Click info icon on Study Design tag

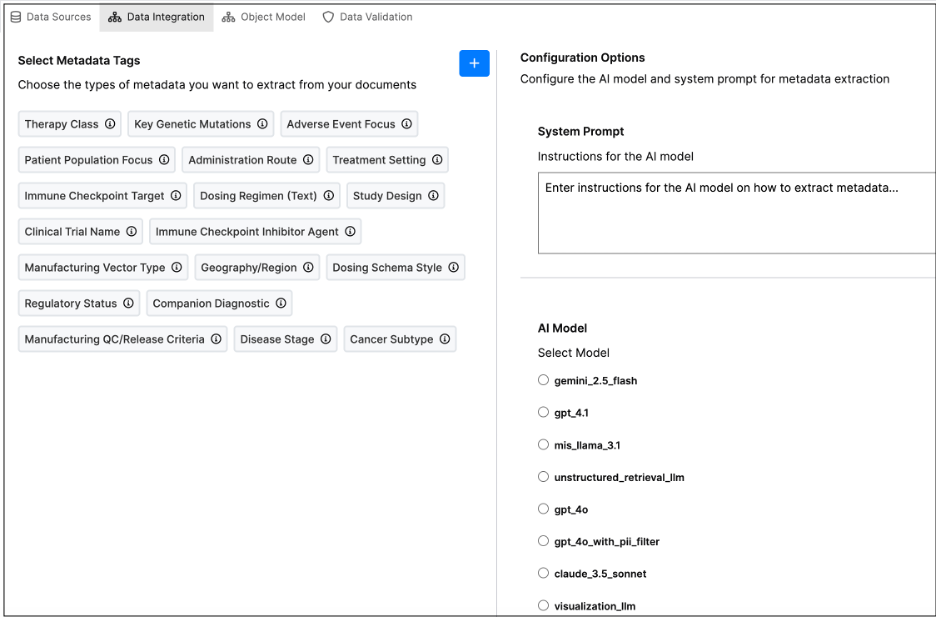(x=433, y=196)
